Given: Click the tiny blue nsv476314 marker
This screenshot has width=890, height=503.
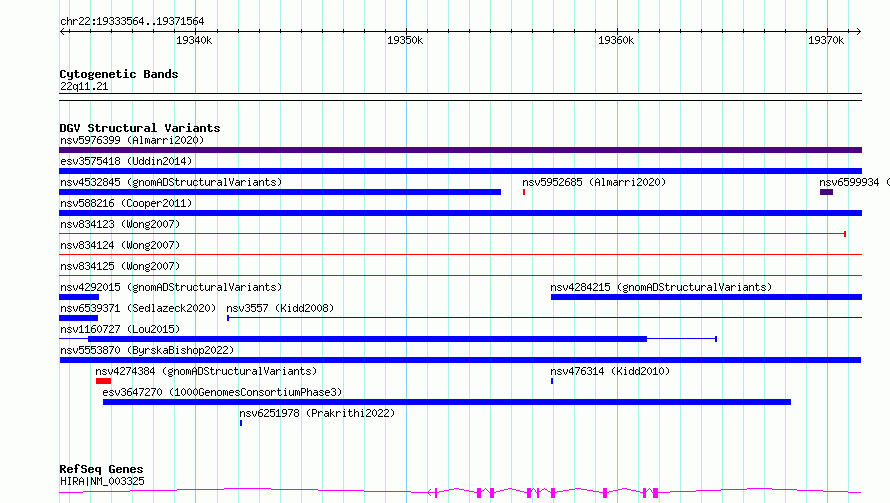Looking at the screenshot, I should pyautogui.click(x=552, y=381).
